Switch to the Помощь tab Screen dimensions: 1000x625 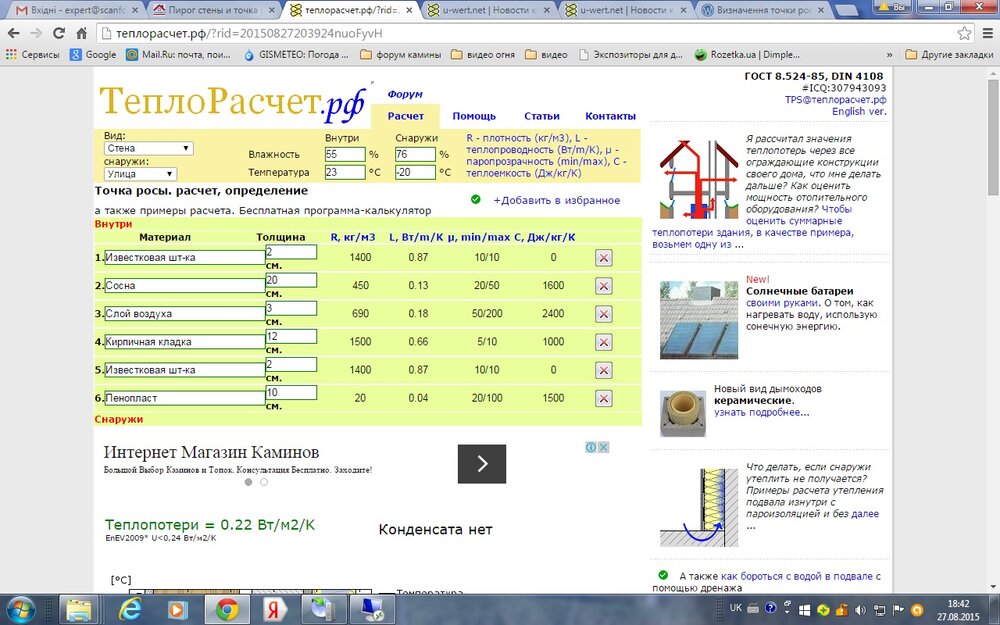[x=474, y=115]
